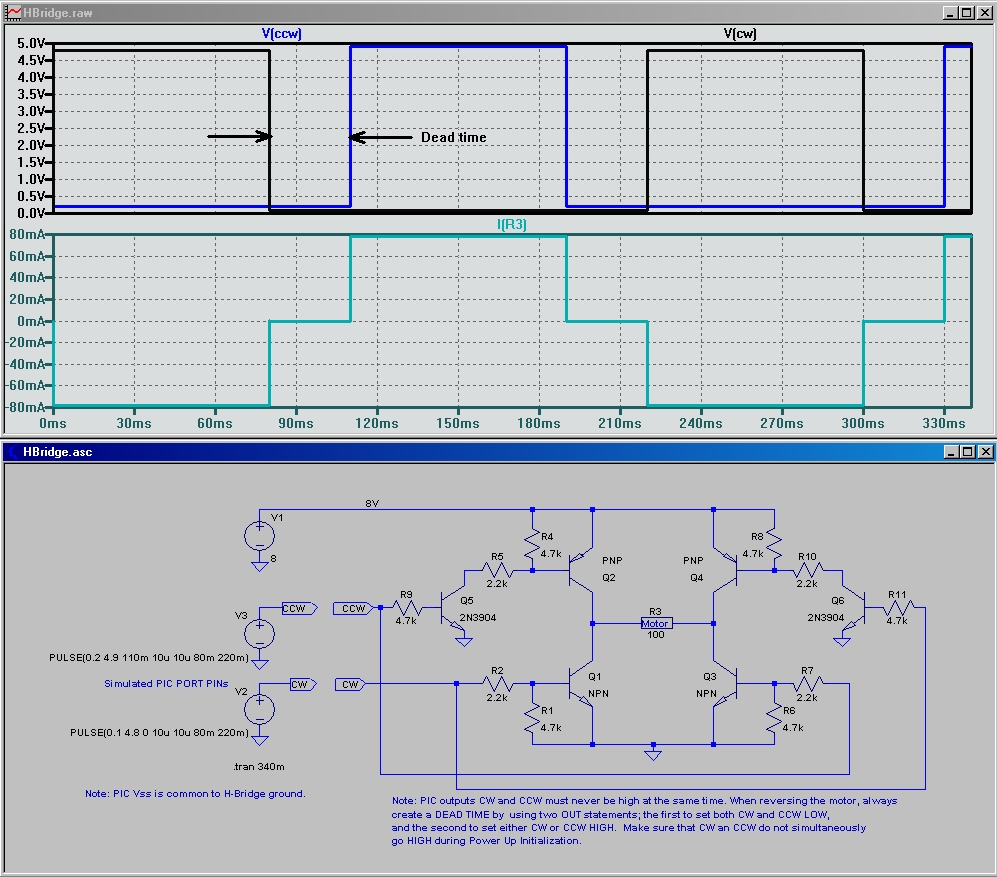
Task: Select resistor R11 symbol
Action: tap(898, 608)
